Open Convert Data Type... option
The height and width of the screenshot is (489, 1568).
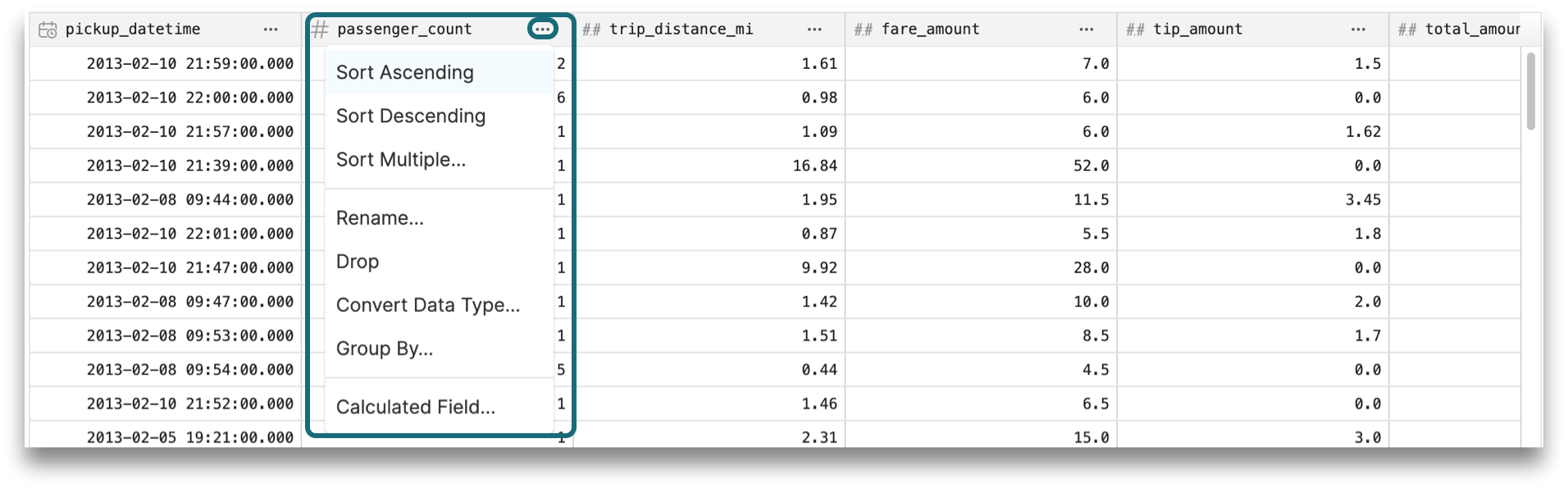coord(428,305)
